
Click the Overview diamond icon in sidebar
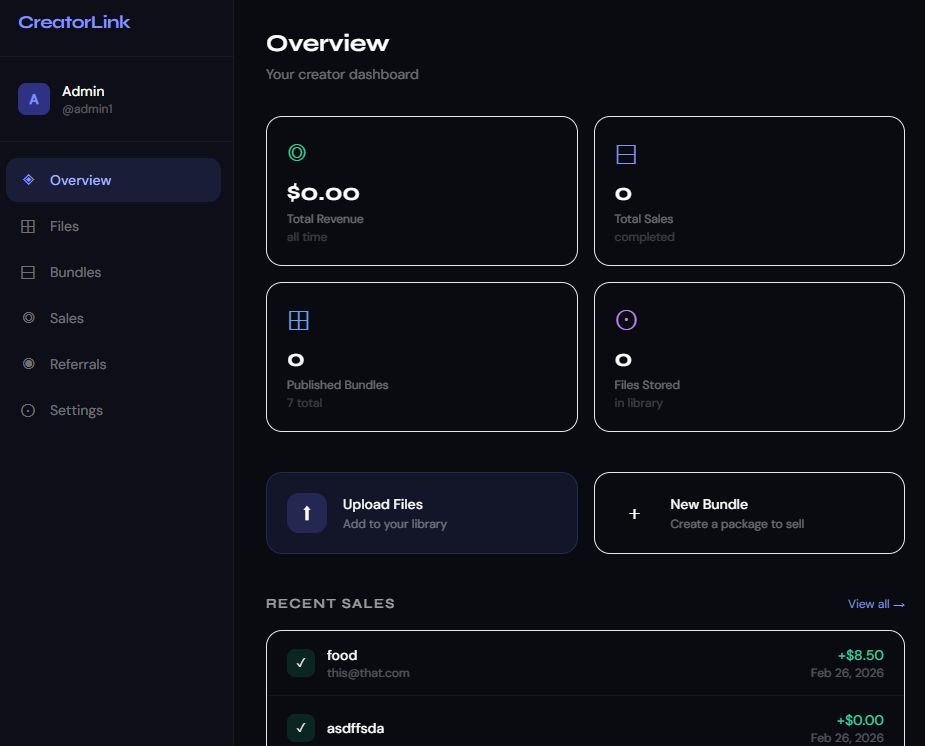pyautogui.click(x=28, y=180)
